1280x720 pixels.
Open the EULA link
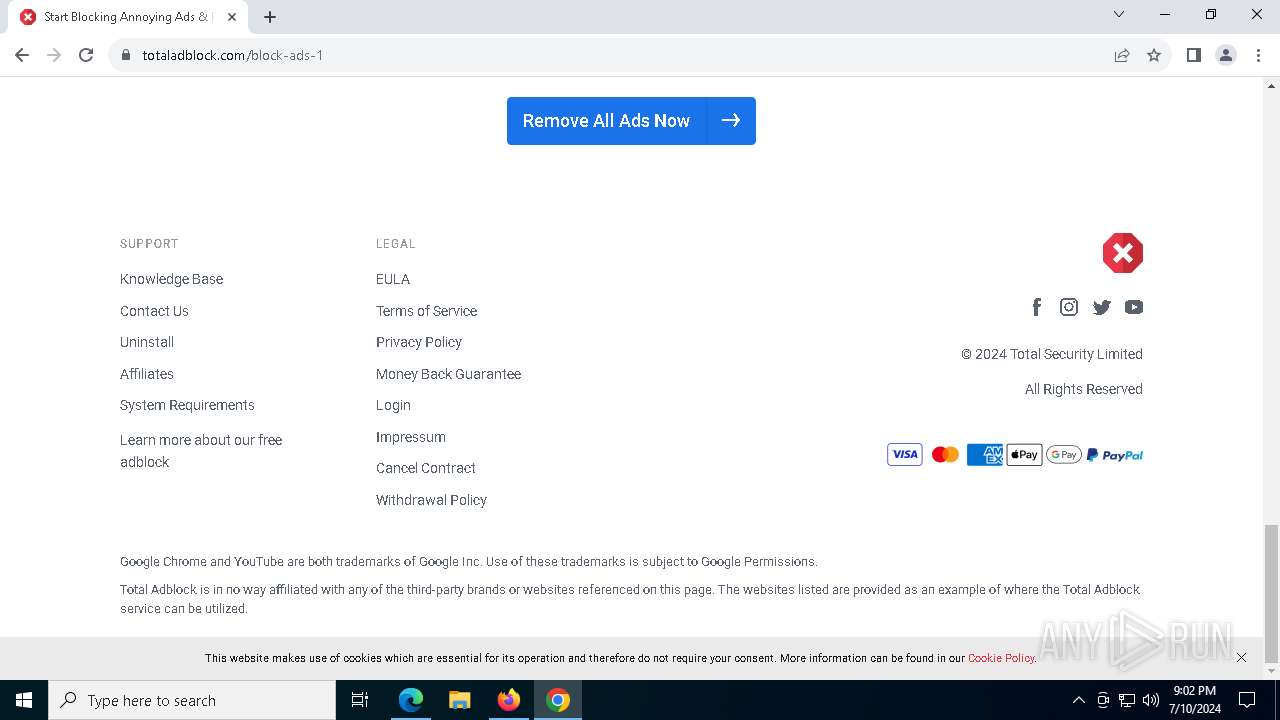click(x=393, y=279)
